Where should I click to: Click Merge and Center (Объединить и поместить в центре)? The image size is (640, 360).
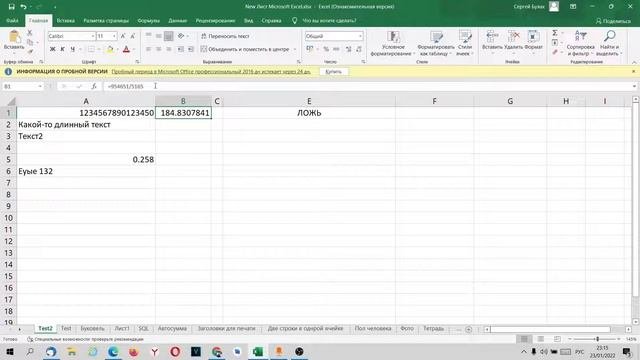[245, 49]
